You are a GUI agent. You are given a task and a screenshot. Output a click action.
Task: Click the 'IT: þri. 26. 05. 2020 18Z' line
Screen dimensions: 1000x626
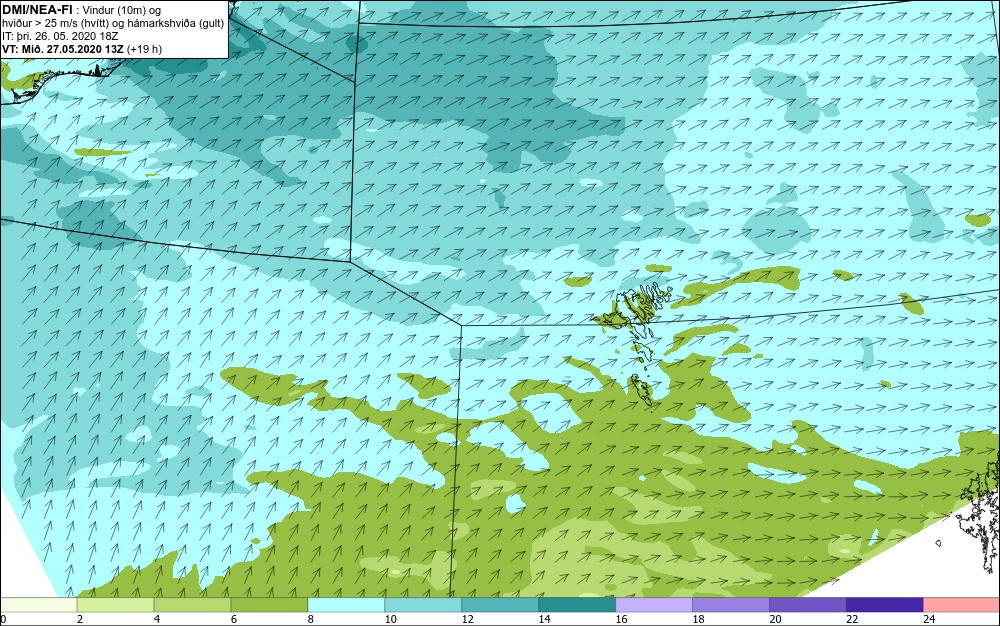click(x=60, y=36)
